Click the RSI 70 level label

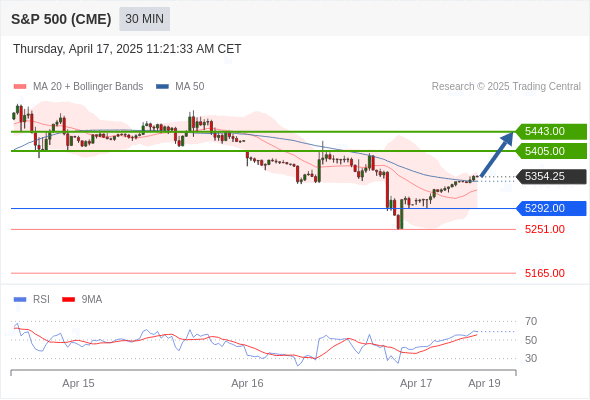coord(531,321)
